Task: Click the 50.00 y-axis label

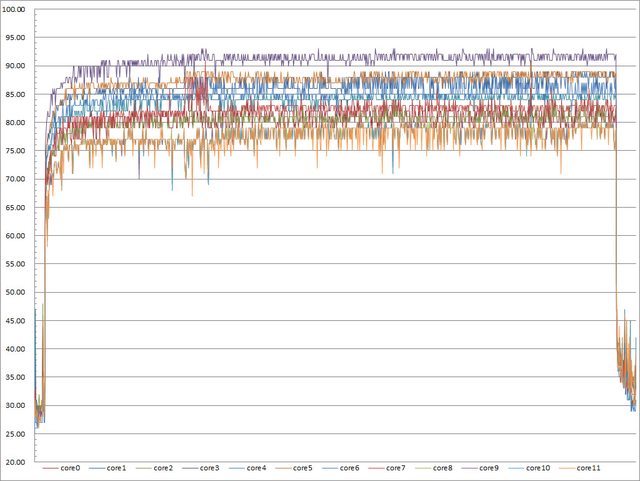Action: (17, 293)
